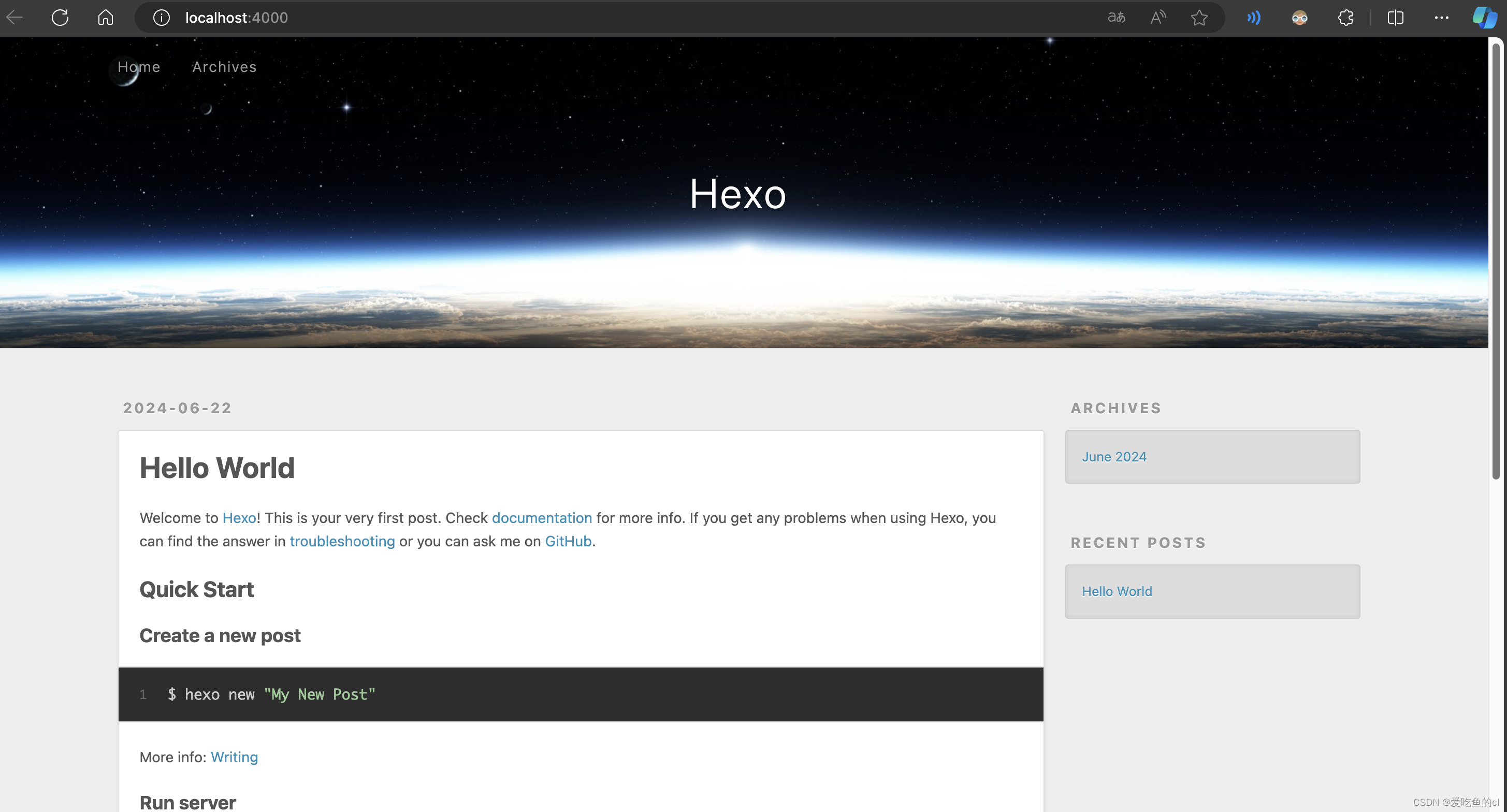Click the browser profile avatar
Viewport: 1507px width, 812px height.
tap(1299, 18)
